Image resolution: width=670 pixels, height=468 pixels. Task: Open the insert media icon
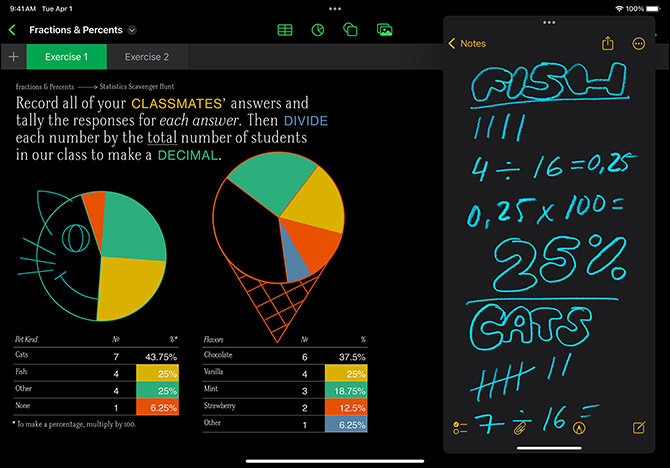click(384, 30)
